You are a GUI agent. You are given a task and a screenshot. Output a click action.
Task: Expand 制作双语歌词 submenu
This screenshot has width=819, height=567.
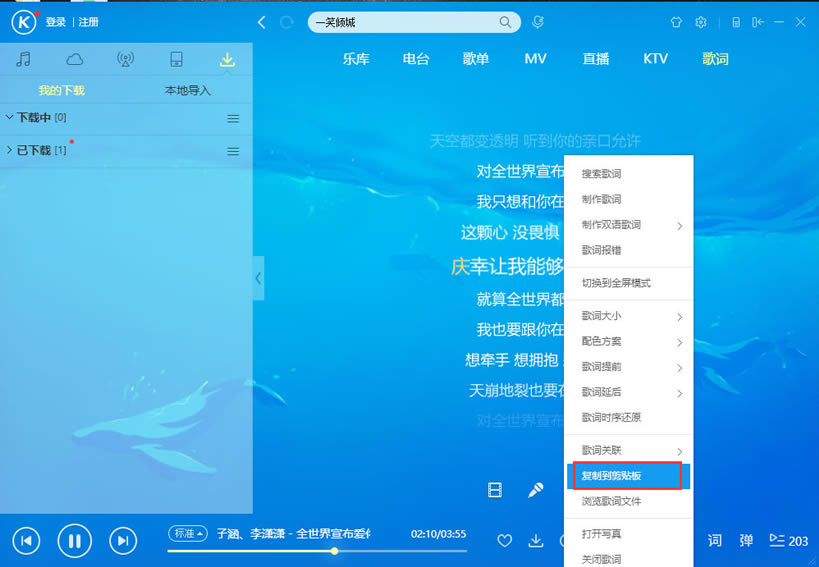(629, 225)
